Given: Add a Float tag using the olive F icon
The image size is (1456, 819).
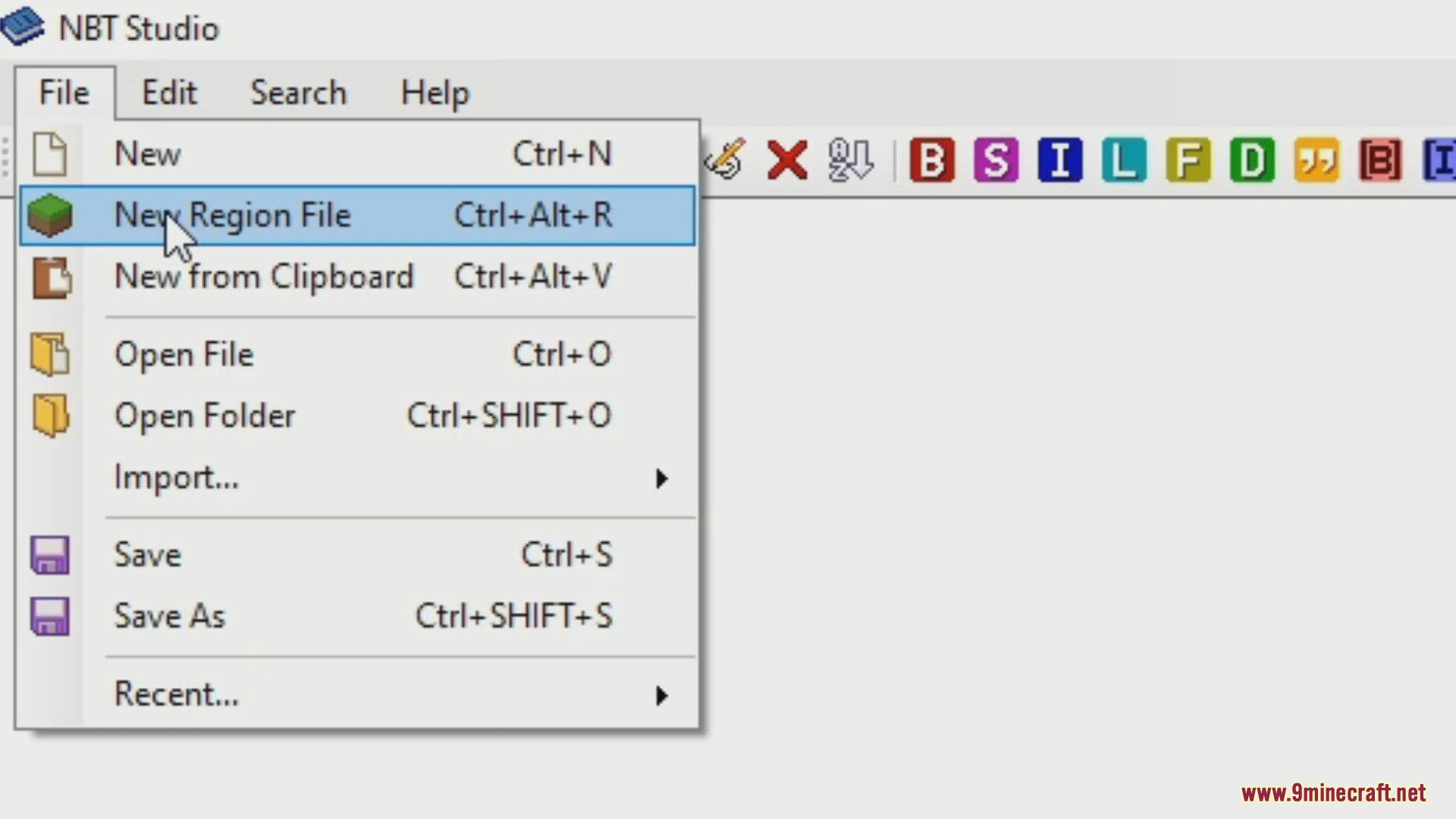Looking at the screenshot, I should pyautogui.click(x=1188, y=160).
